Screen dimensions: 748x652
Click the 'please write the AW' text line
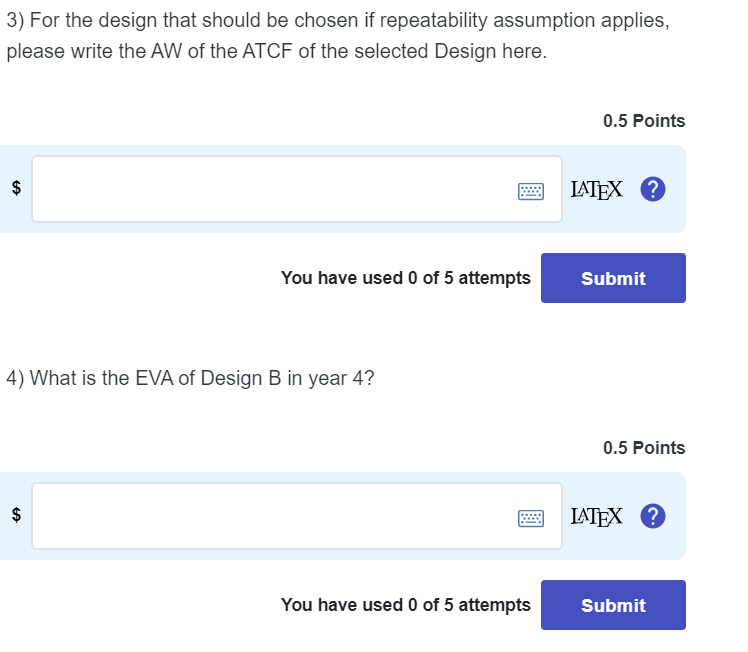pyautogui.click(x=276, y=52)
